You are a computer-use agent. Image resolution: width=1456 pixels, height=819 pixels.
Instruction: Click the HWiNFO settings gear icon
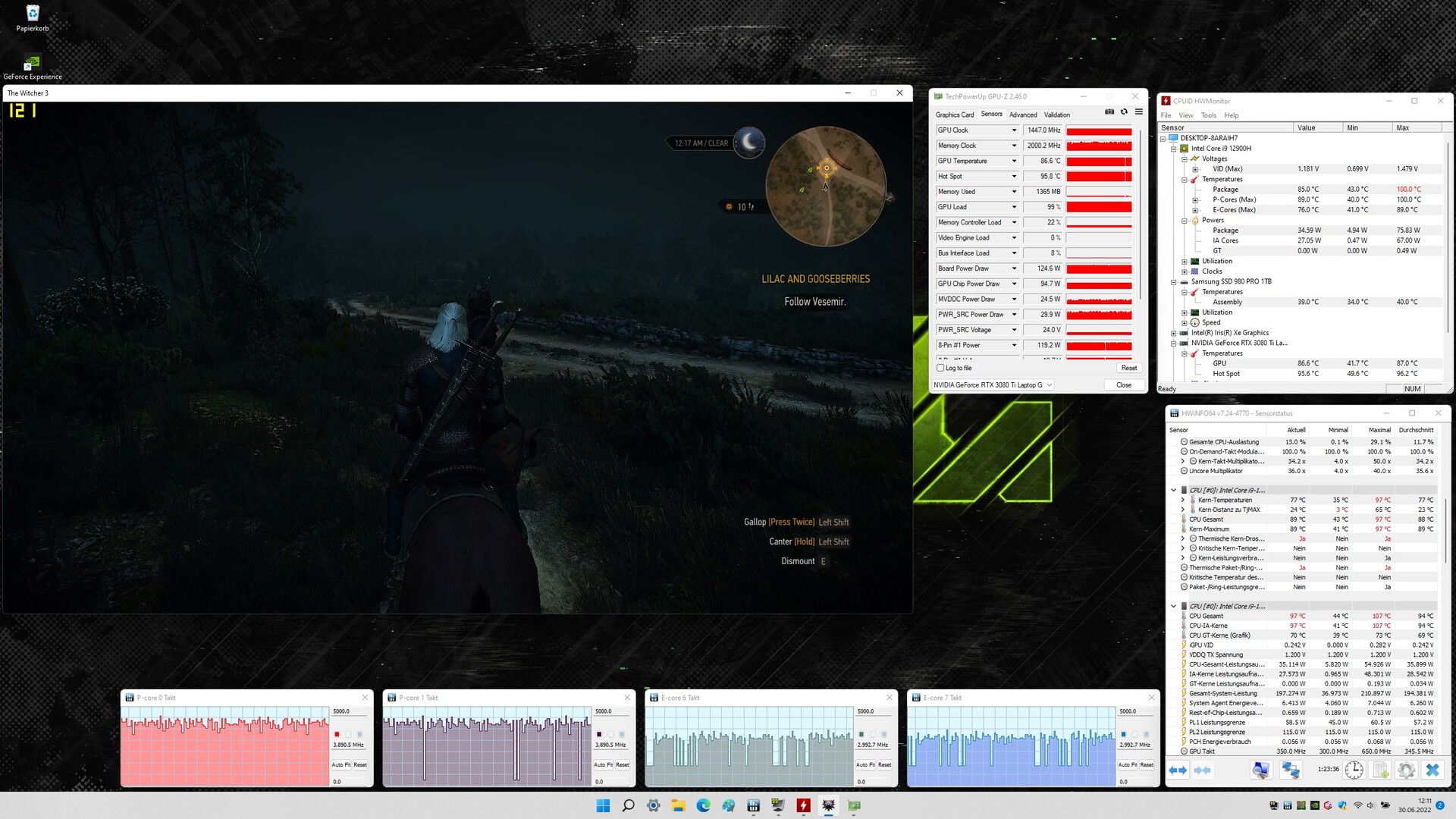click(1406, 770)
